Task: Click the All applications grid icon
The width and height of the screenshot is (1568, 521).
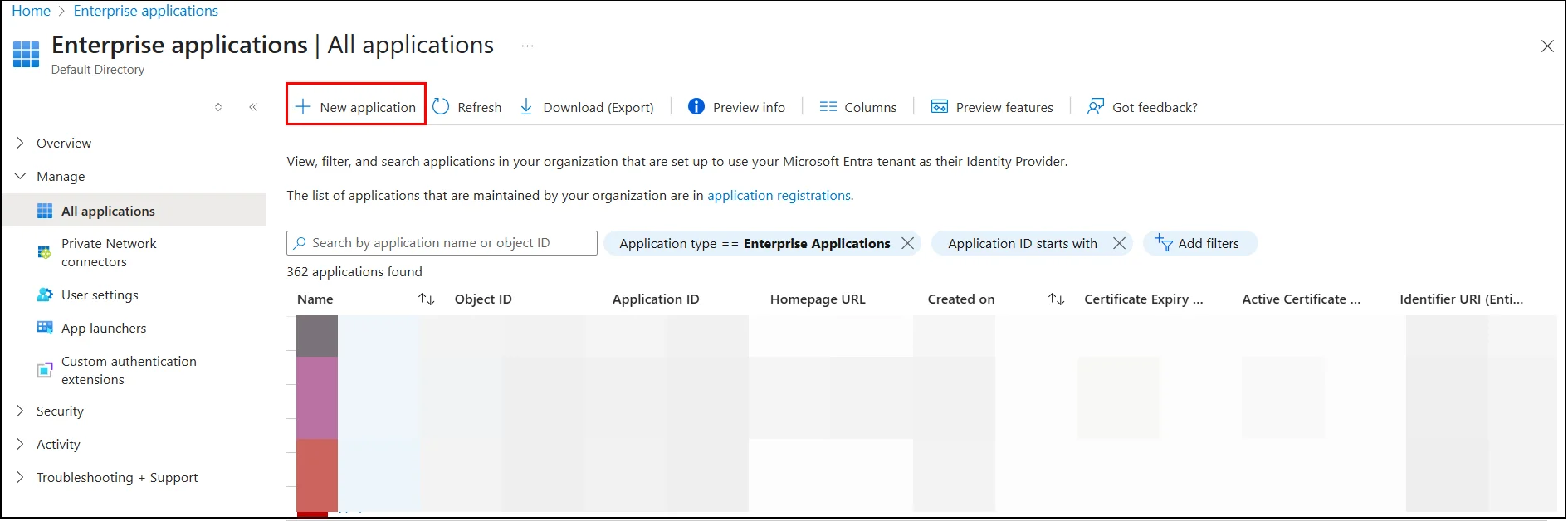Action: (45, 211)
